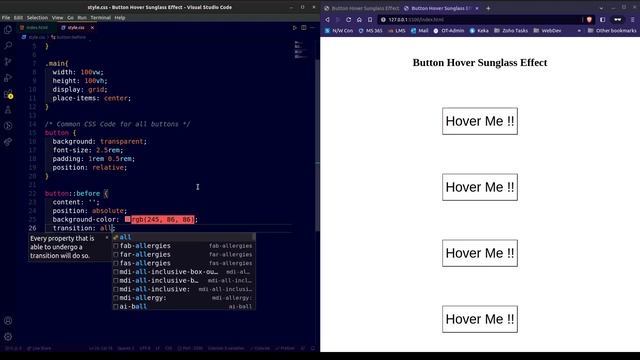This screenshot has width=640, height=360.
Task: Open the browser tab search dropdown
Action: (601, 8)
